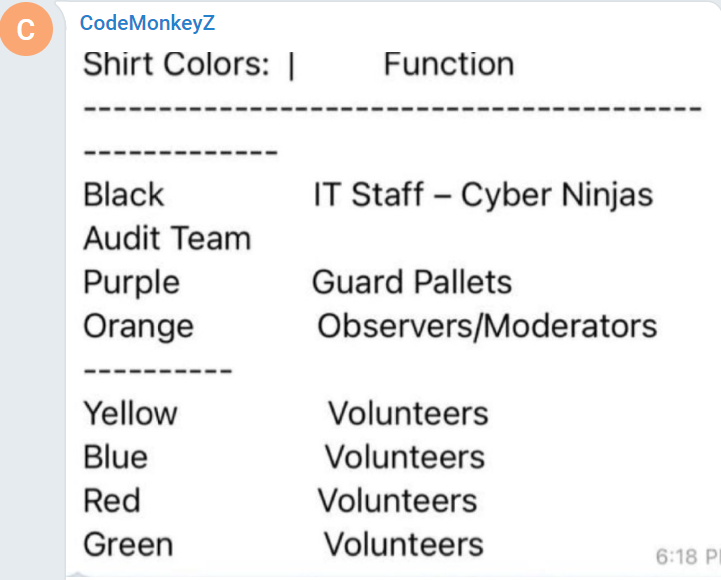Click the orange C avatar icon
Image resolution: width=721 pixels, height=580 pixels.
point(26,29)
